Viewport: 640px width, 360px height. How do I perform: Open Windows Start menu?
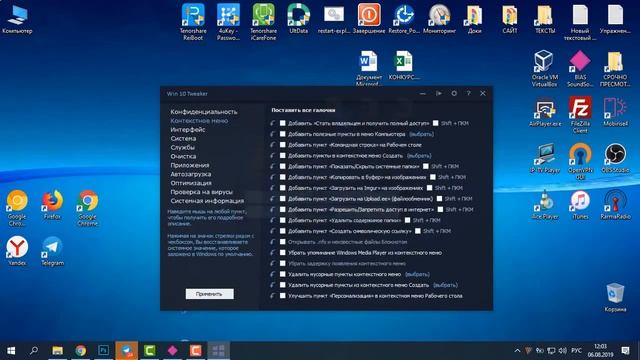click(x=11, y=350)
